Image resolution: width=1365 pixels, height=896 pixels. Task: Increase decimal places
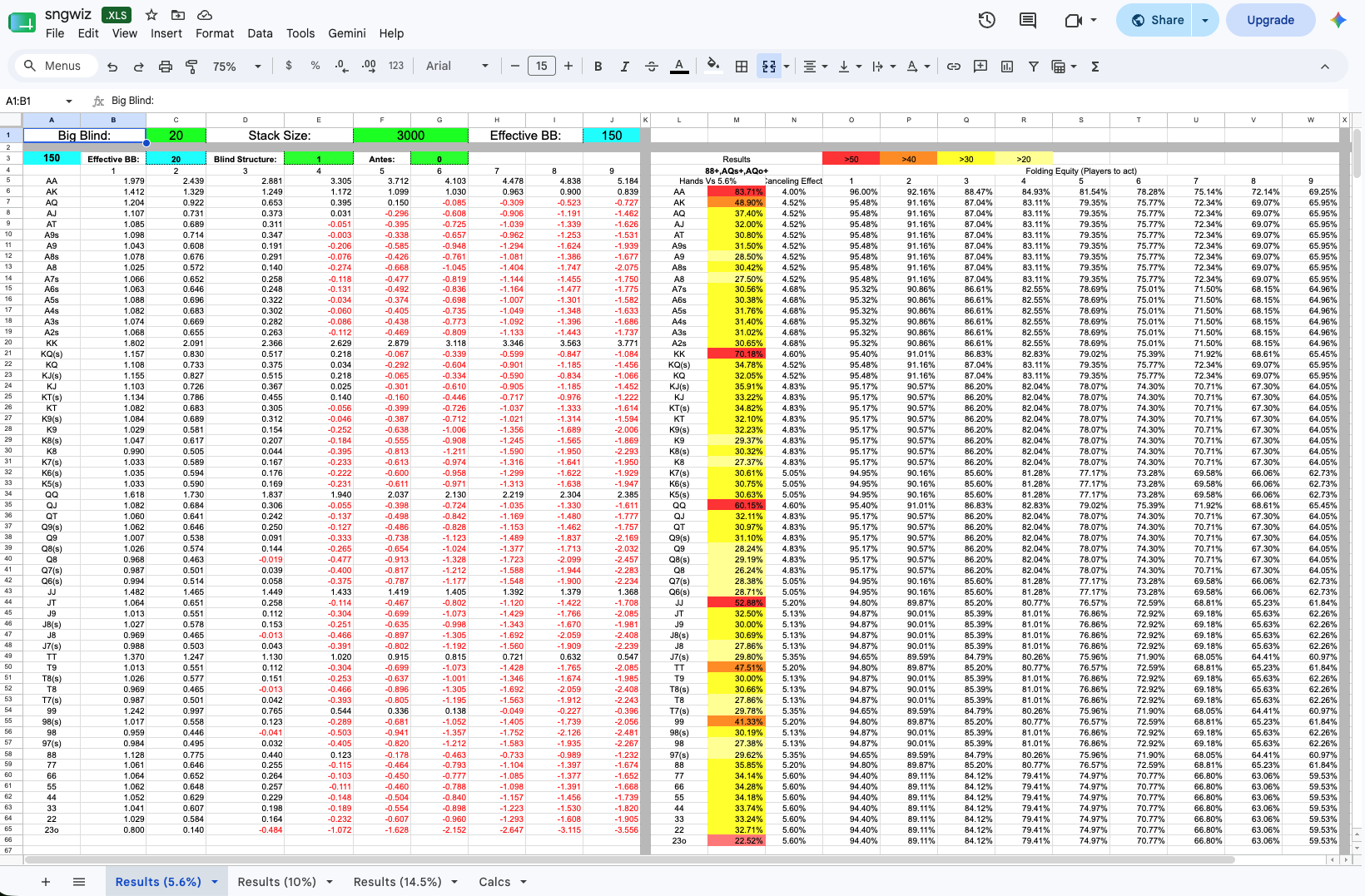click(x=369, y=66)
